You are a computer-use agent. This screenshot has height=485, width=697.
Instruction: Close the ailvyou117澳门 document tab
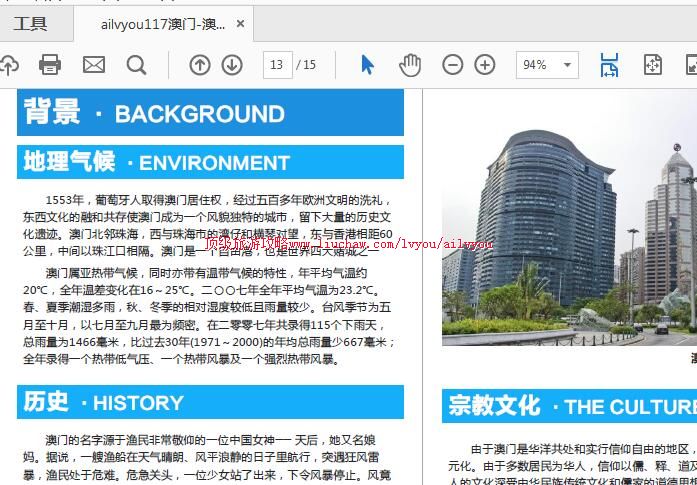click(x=241, y=23)
